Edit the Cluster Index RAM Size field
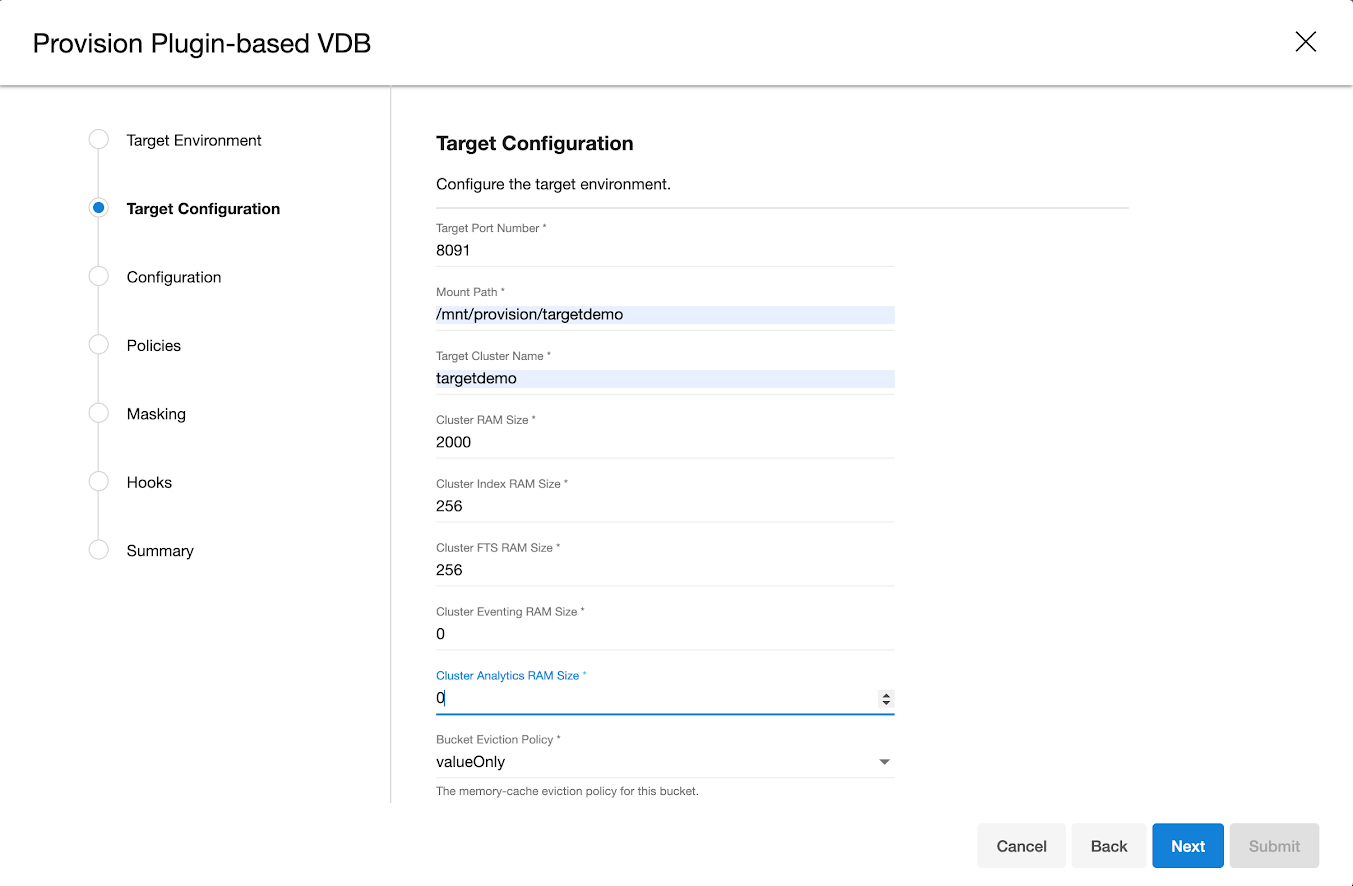Viewport: 1353px width, 886px height. 664,507
